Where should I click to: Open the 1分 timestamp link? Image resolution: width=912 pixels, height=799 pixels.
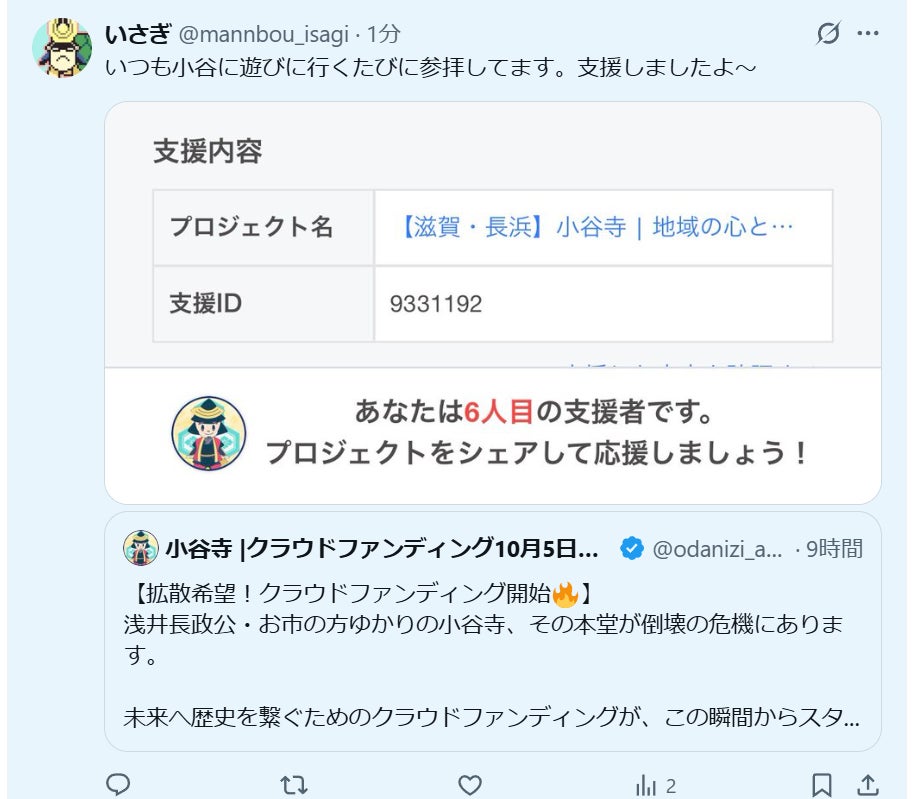click(x=383, y=34)
